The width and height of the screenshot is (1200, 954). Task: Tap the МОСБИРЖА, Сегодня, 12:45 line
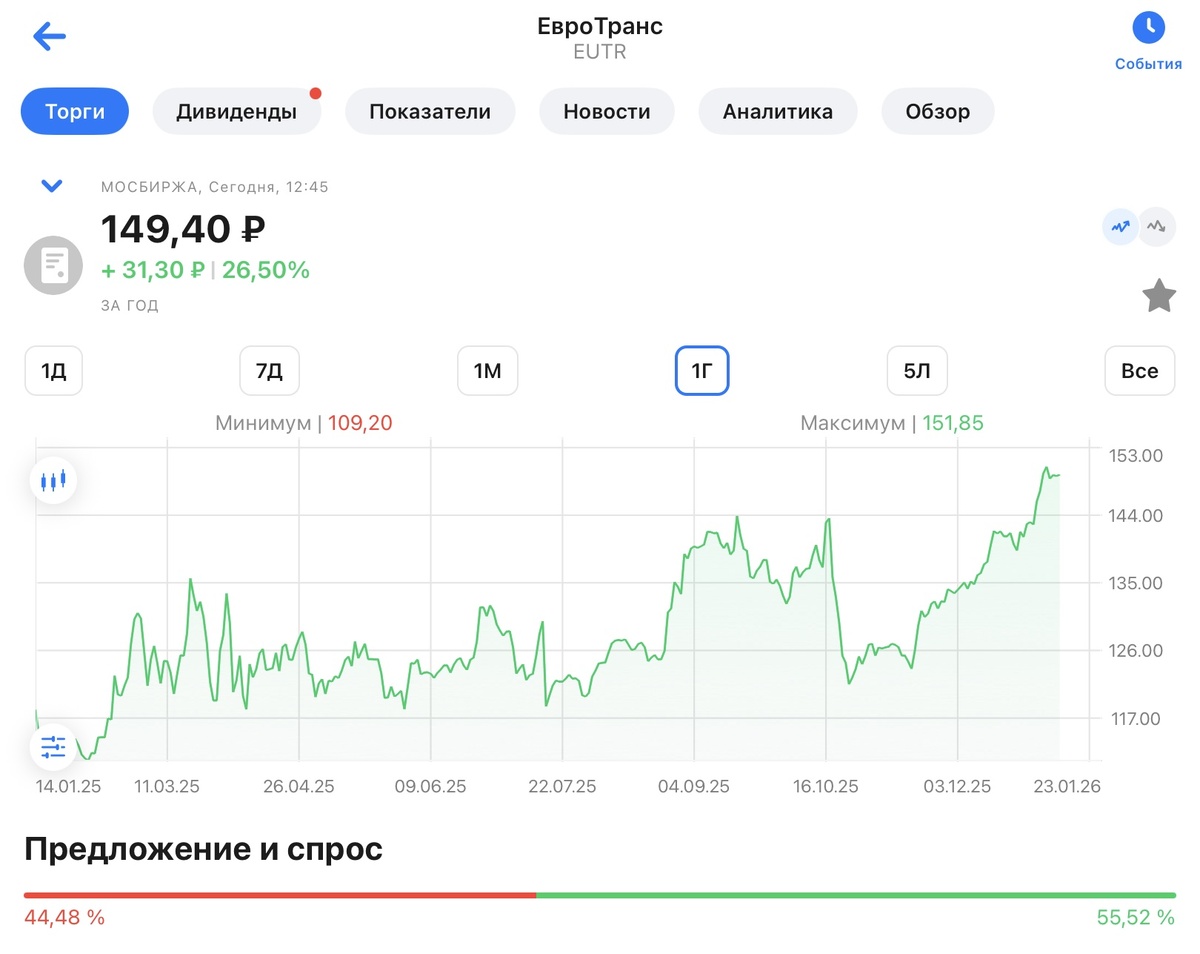coord(215,187)
